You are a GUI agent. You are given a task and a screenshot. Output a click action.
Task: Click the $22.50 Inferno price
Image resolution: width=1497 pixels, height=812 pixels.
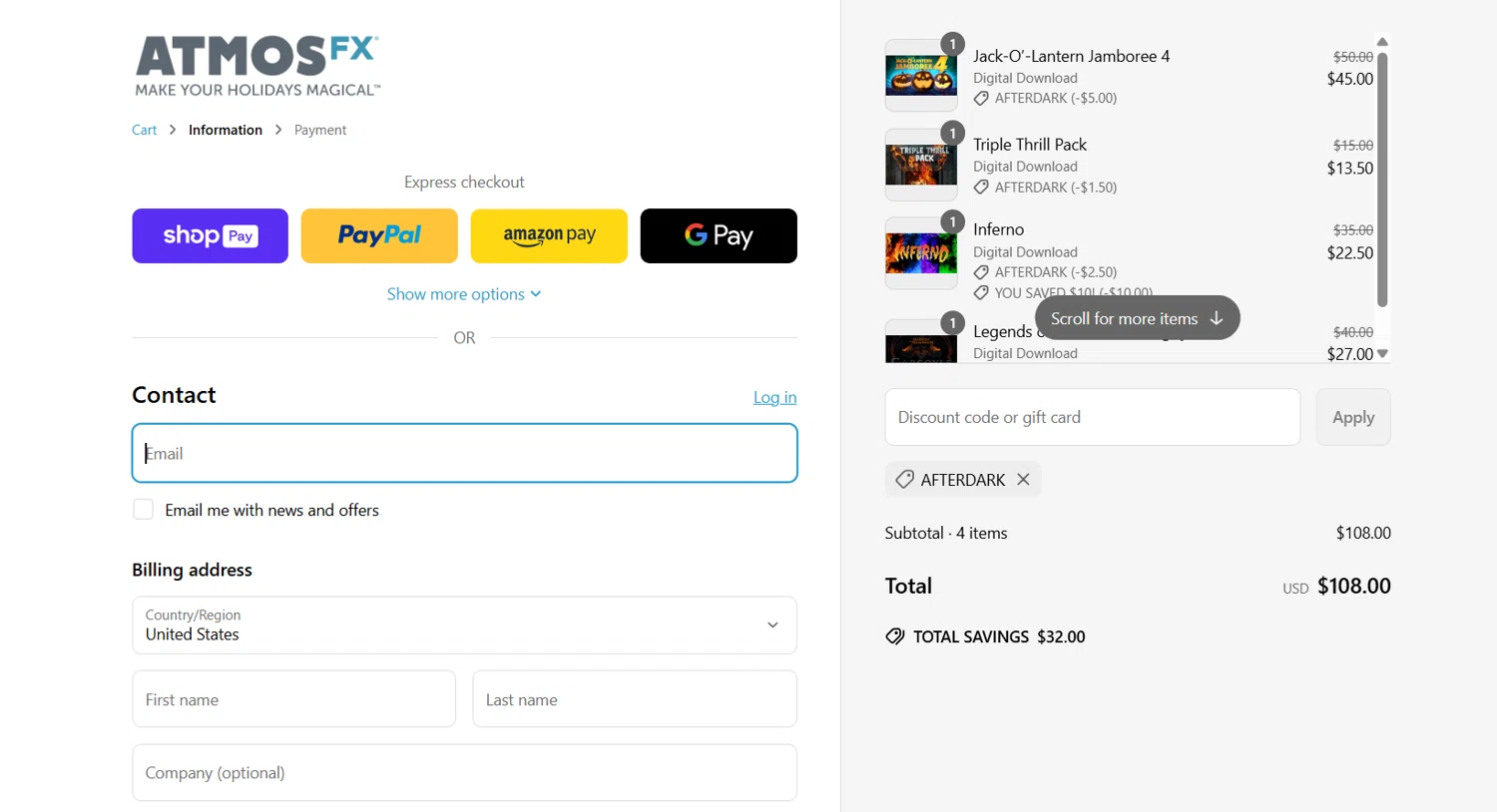[x=1349, y=253]
